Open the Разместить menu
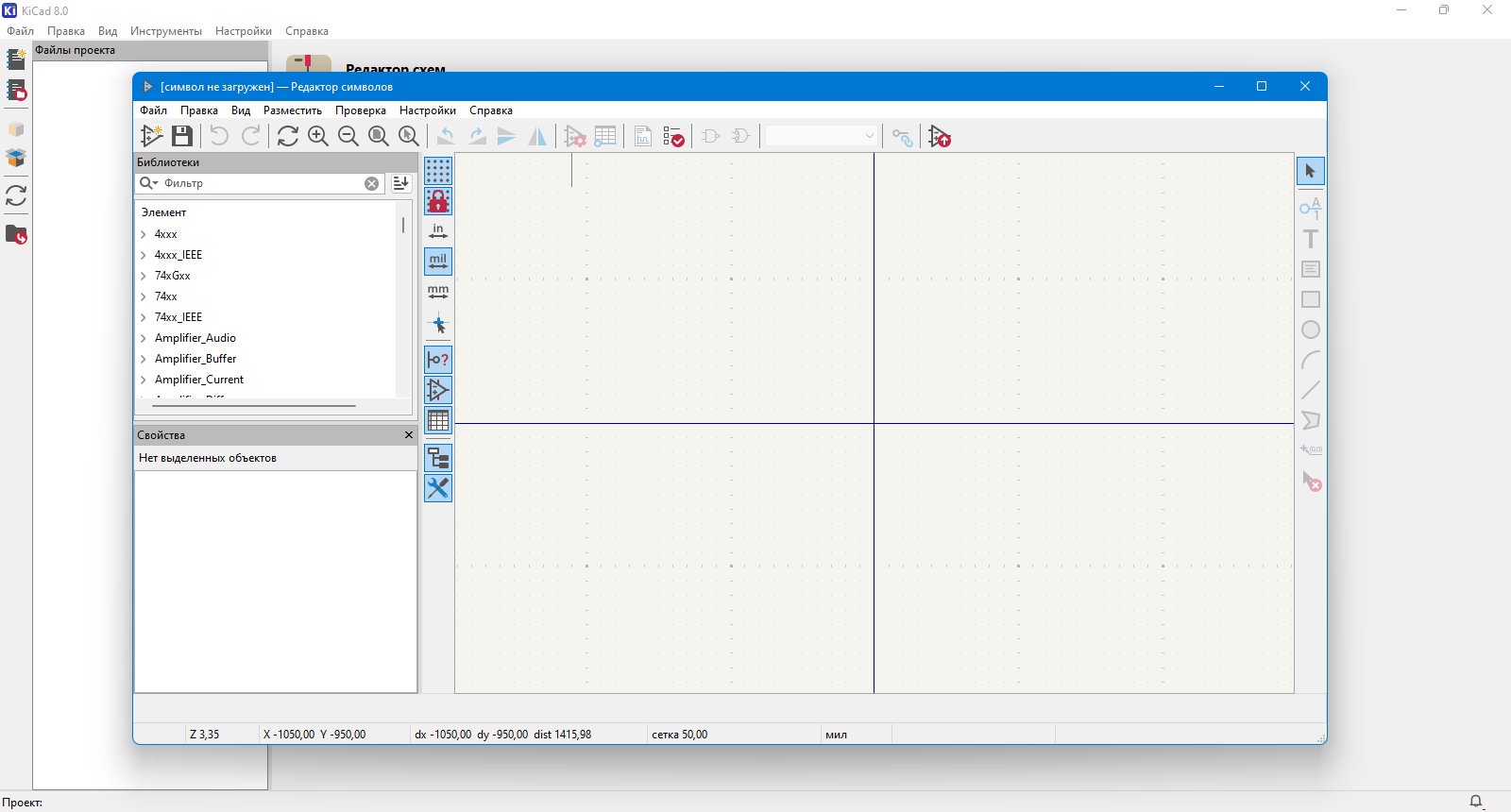1511x812 pixels. tap(293, 110)
